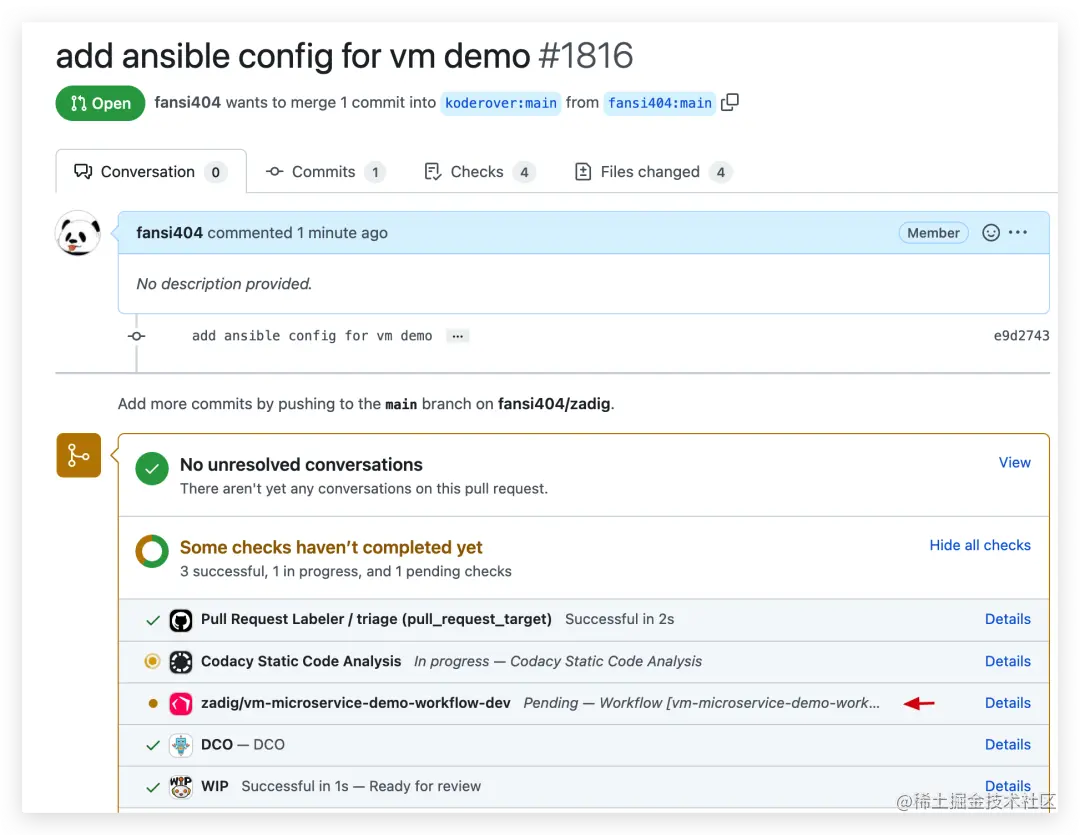The image size is (1080, 835).
Task: Open the Files changed tab
Action: (652, 172)
